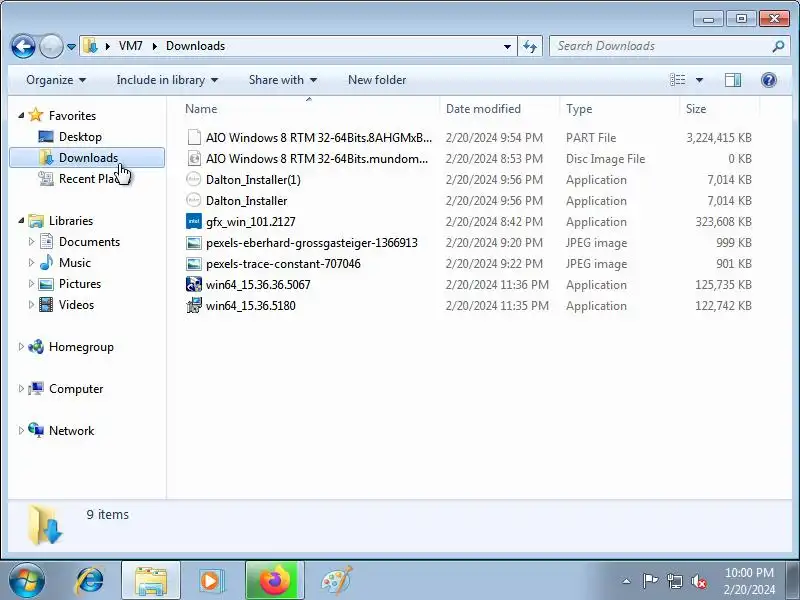The height and width of the screenshot is (600, 800).
Task: Click the gfx_win_101.2127 Intel icon
Action: pos(194,221)
